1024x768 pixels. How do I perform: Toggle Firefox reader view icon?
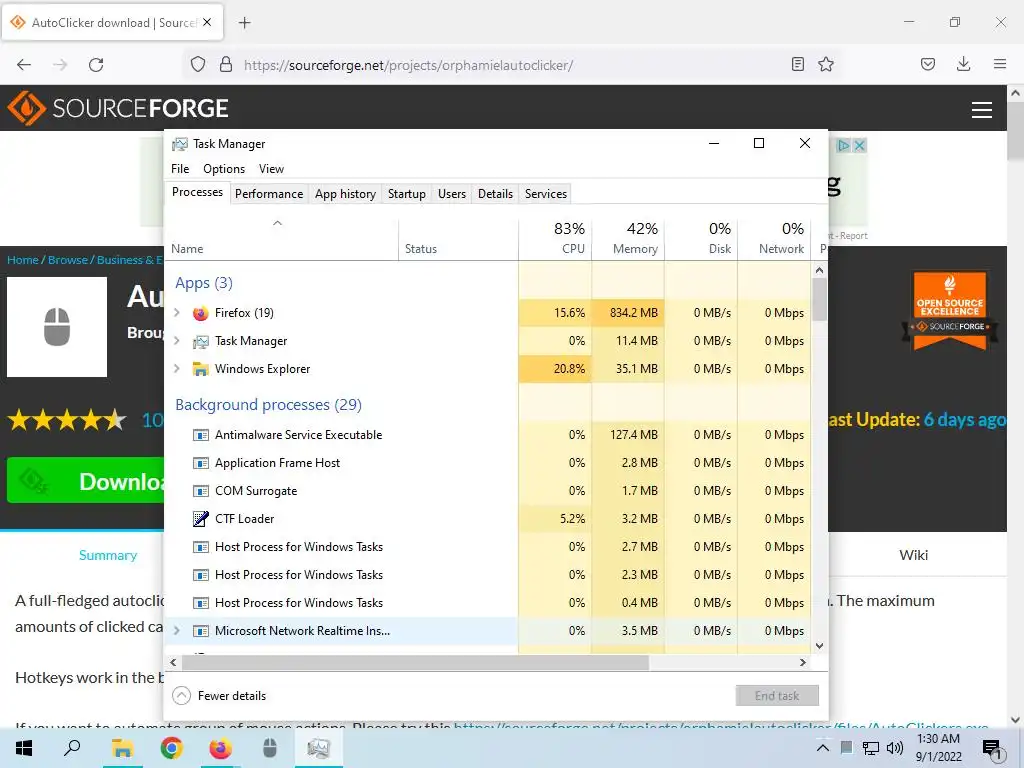point(797,64)
